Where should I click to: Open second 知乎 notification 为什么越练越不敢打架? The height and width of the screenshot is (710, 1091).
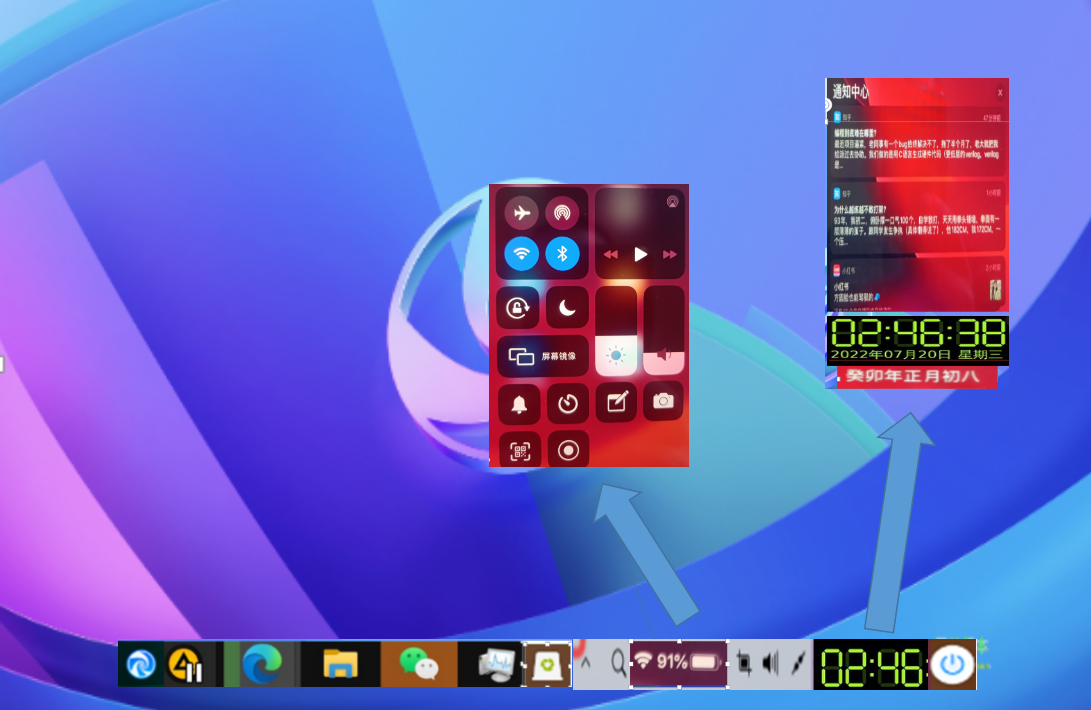(x=918, y=219)
